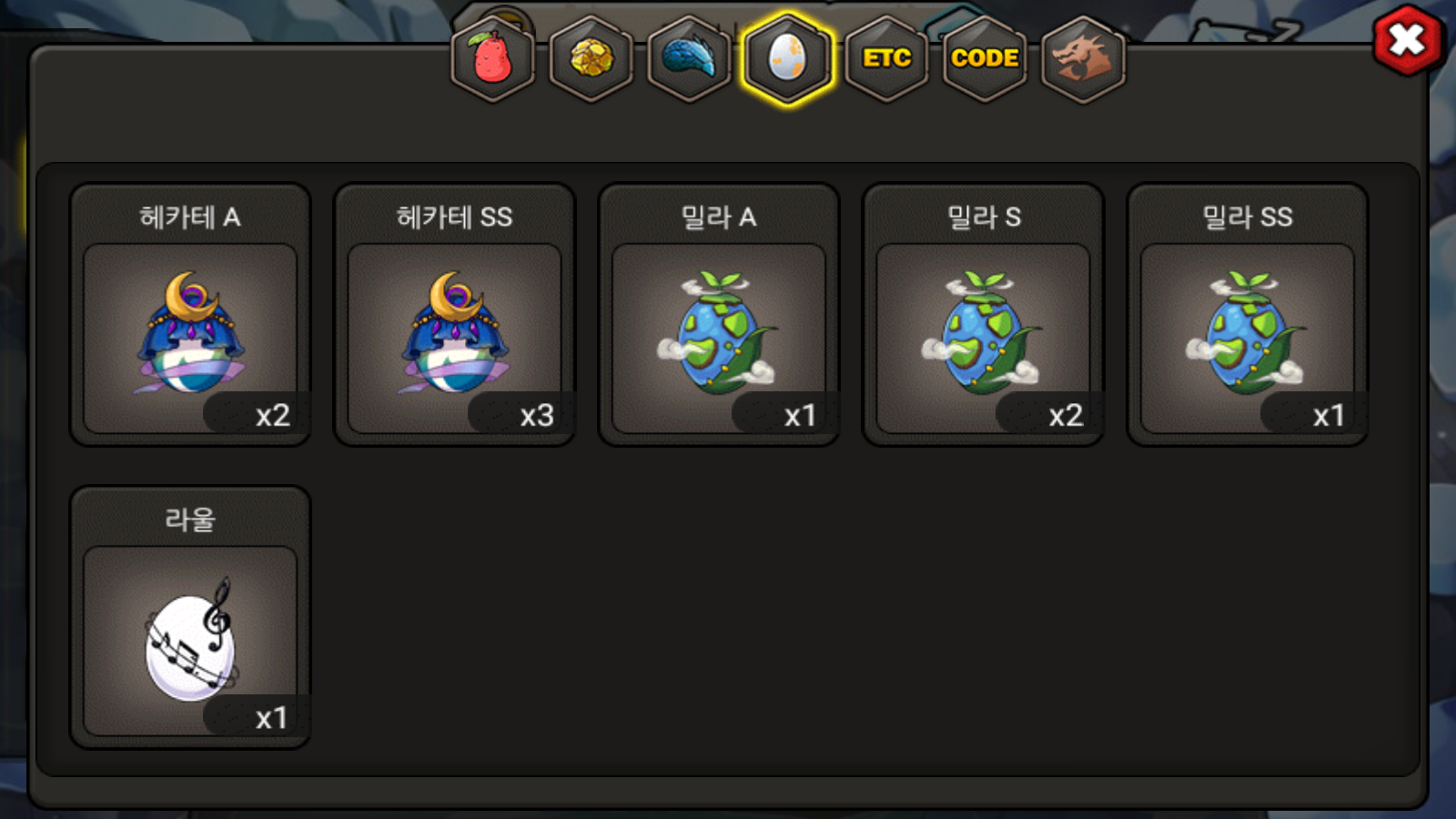Pick the 밀라 SS egg item
The width and height of the screenshot is (1456, 819).
coord(1248,315)
